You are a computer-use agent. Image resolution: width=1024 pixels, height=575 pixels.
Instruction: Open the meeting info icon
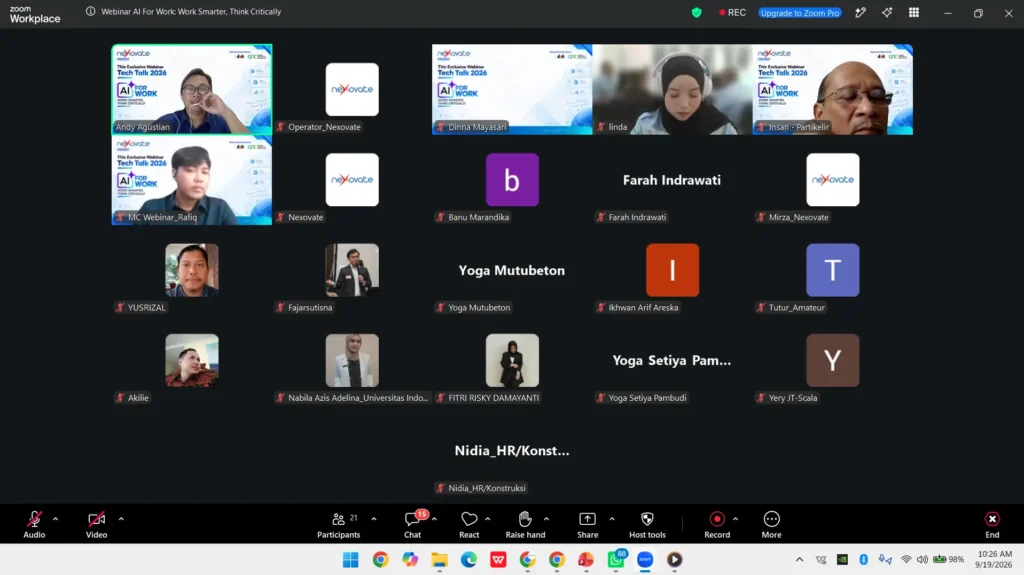pos(91,11)
